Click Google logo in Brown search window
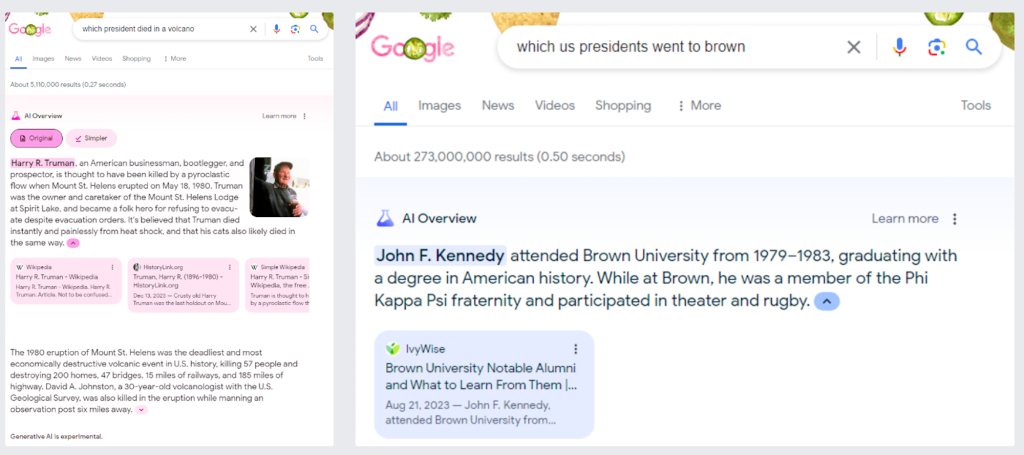1024x455 pixels. [413, 48]
